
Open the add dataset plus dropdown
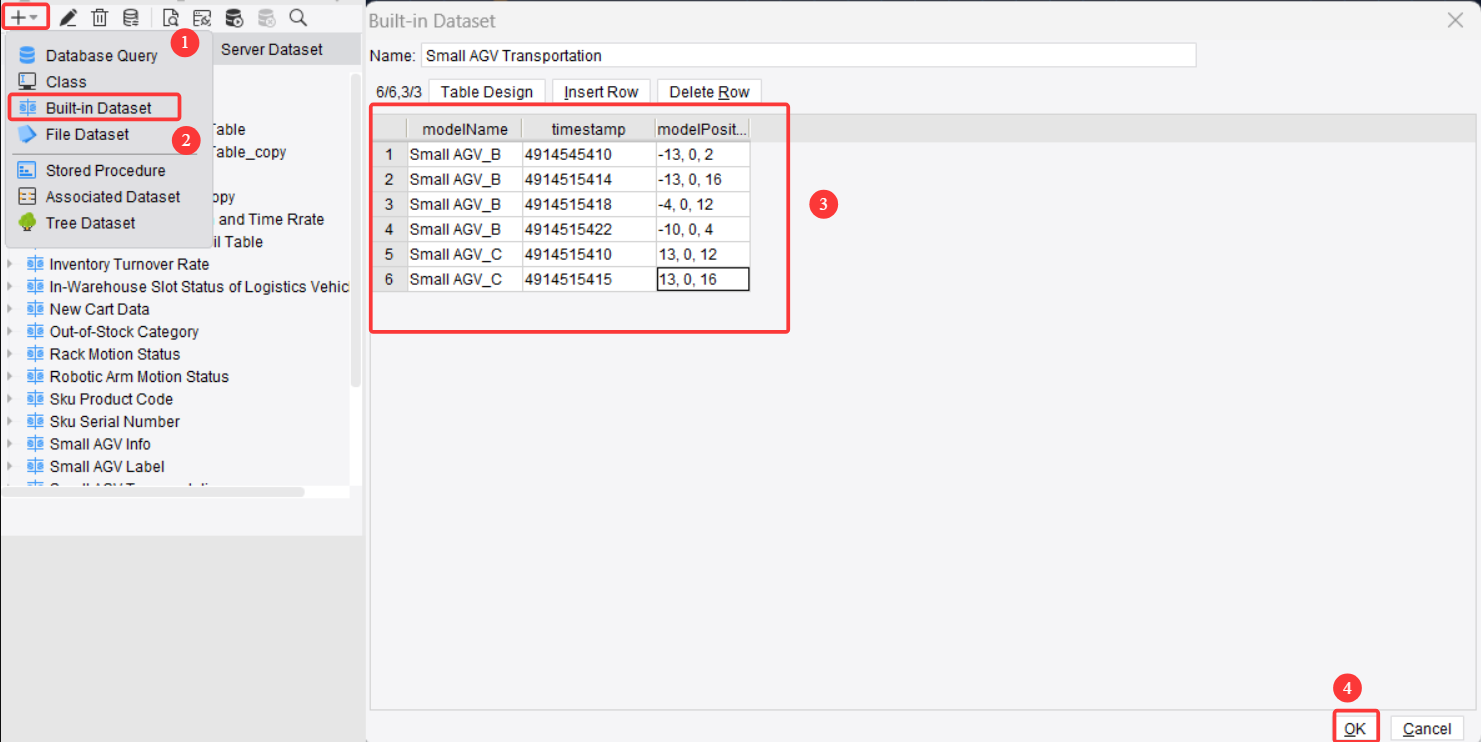[25, 17]
